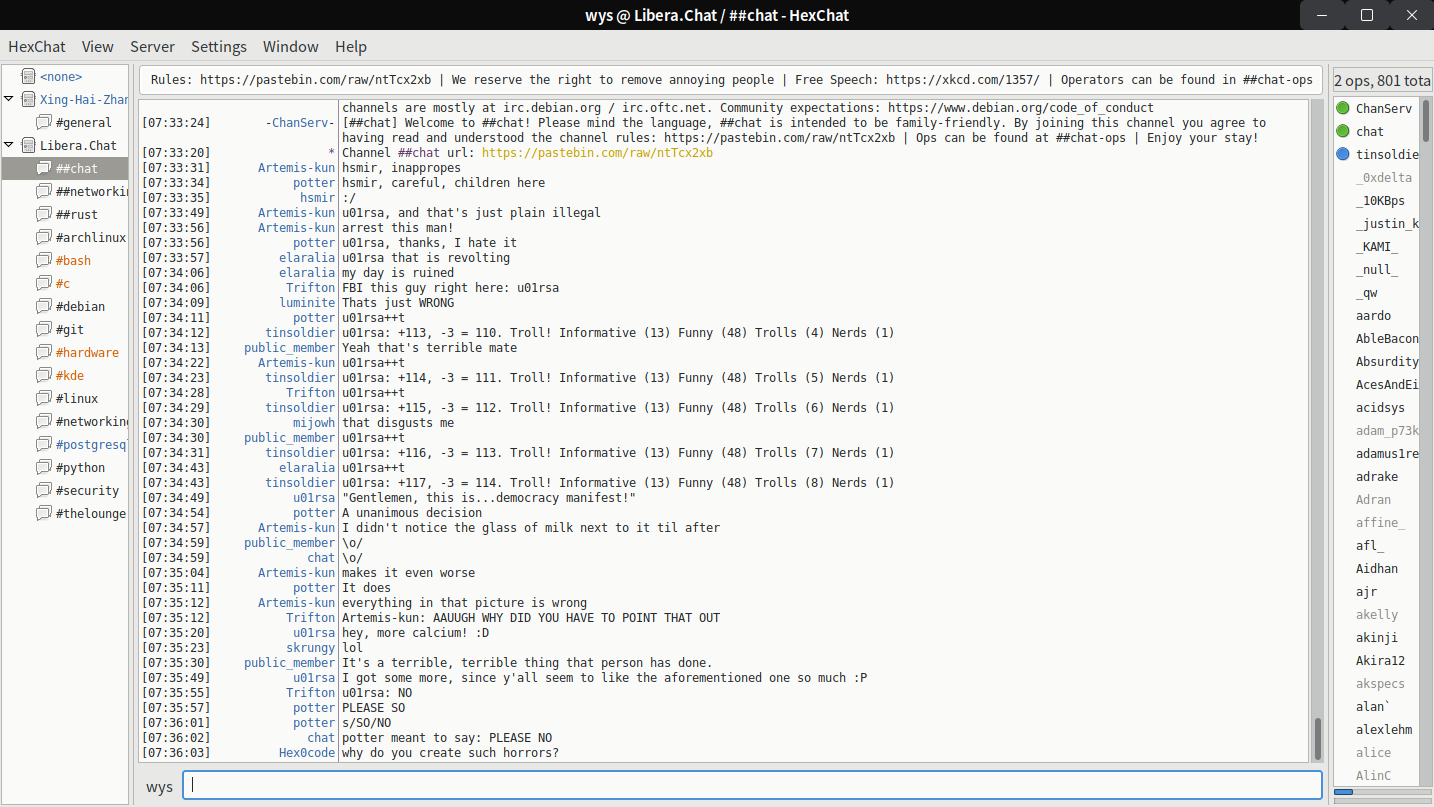Click the channel icon beside #debian
Viewport: 1434px width, 807px height.
(43, 307)
